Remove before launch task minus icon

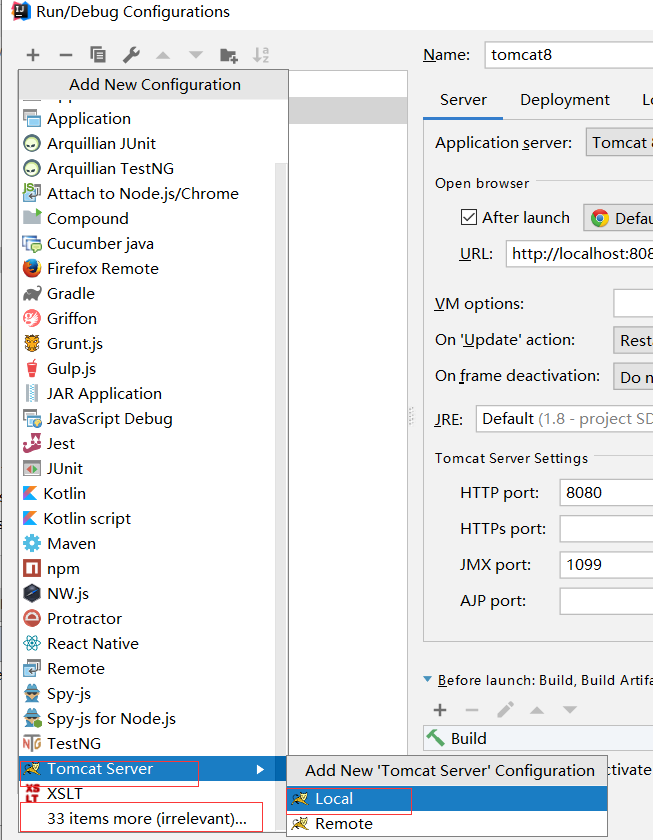pos(472,710)
